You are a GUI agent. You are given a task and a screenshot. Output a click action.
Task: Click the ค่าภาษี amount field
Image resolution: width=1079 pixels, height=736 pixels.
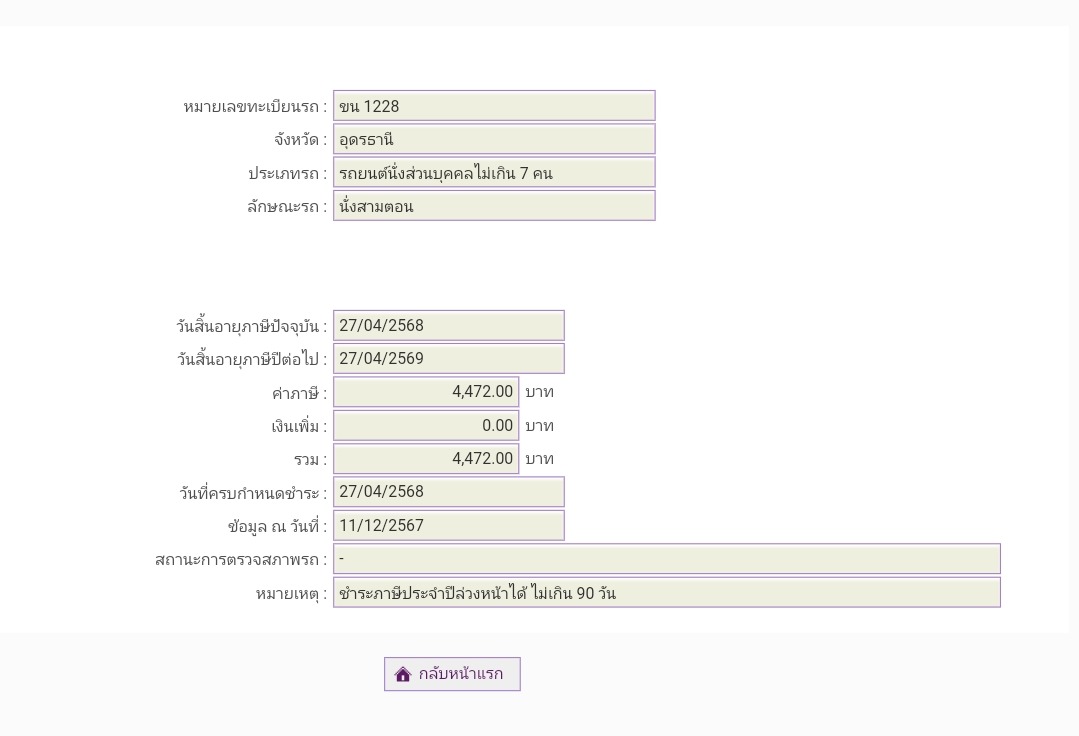coord(426,392)
